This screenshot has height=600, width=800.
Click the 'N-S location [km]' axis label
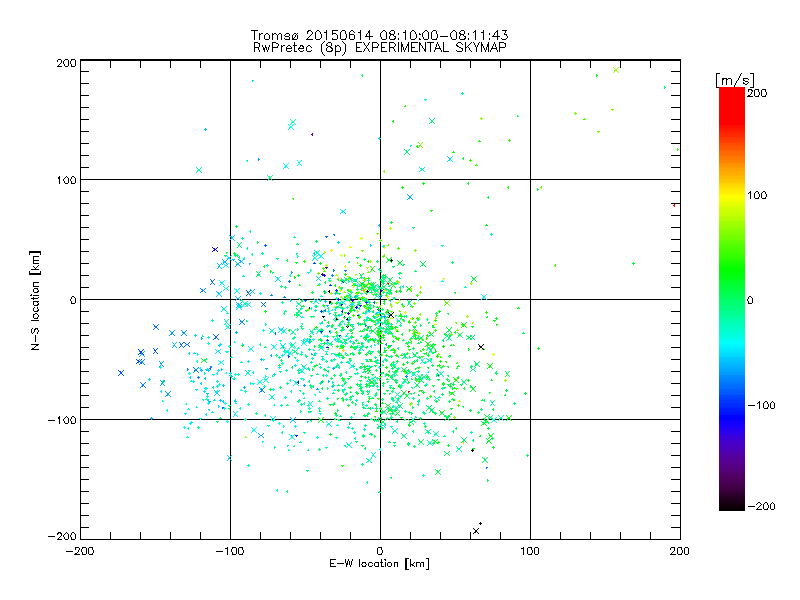[x=35, y=300]
